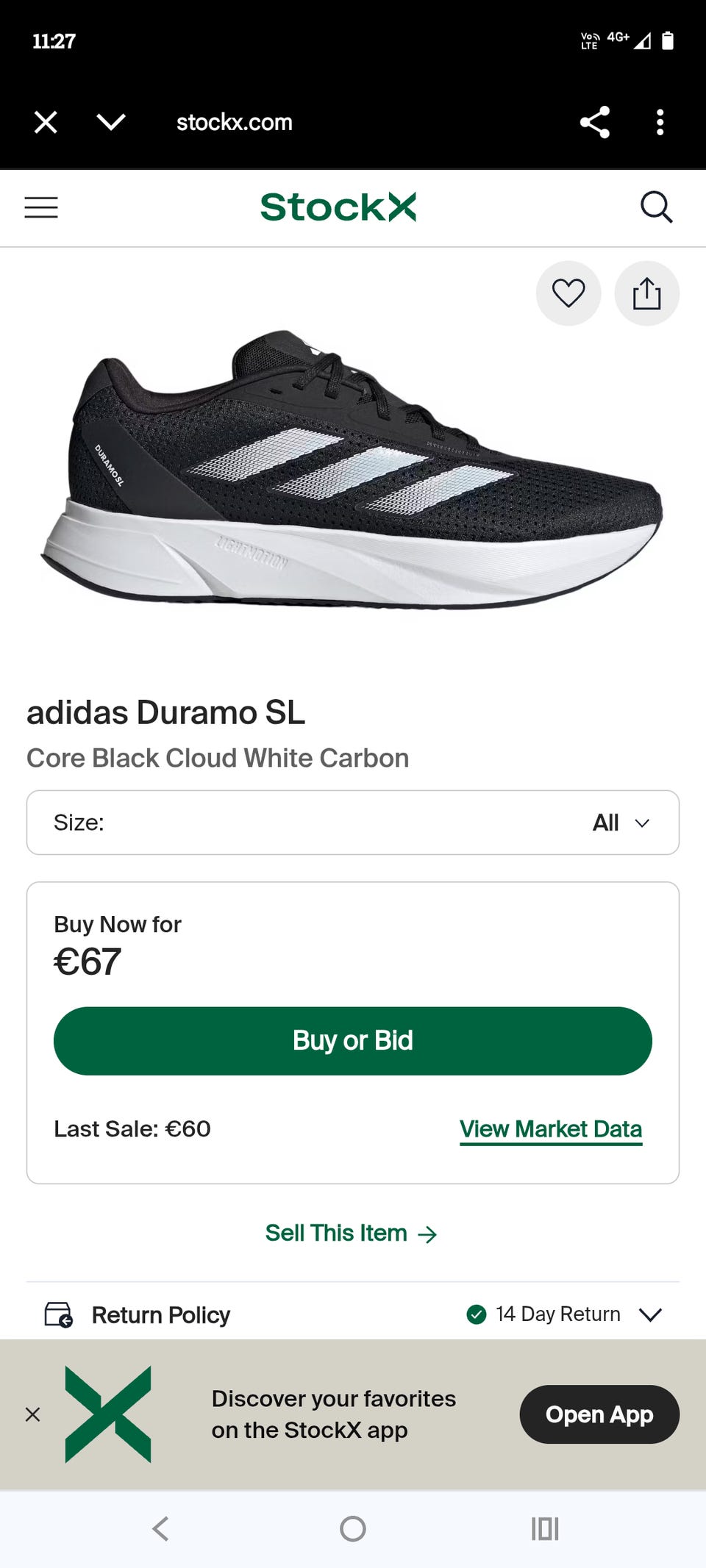Tap the product share upload icon
The height and width of the screenshot is (1568, 706).
point(646,293)
